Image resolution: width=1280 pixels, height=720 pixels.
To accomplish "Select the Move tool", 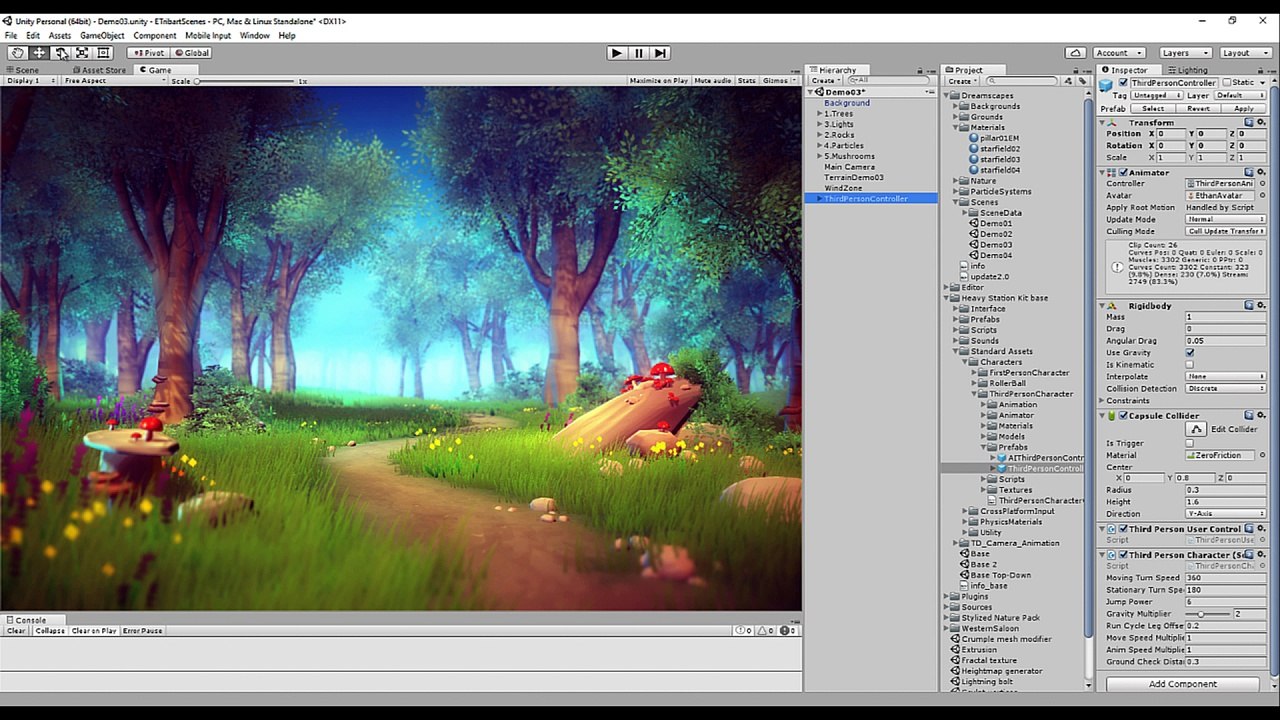I will coord(39,53).
